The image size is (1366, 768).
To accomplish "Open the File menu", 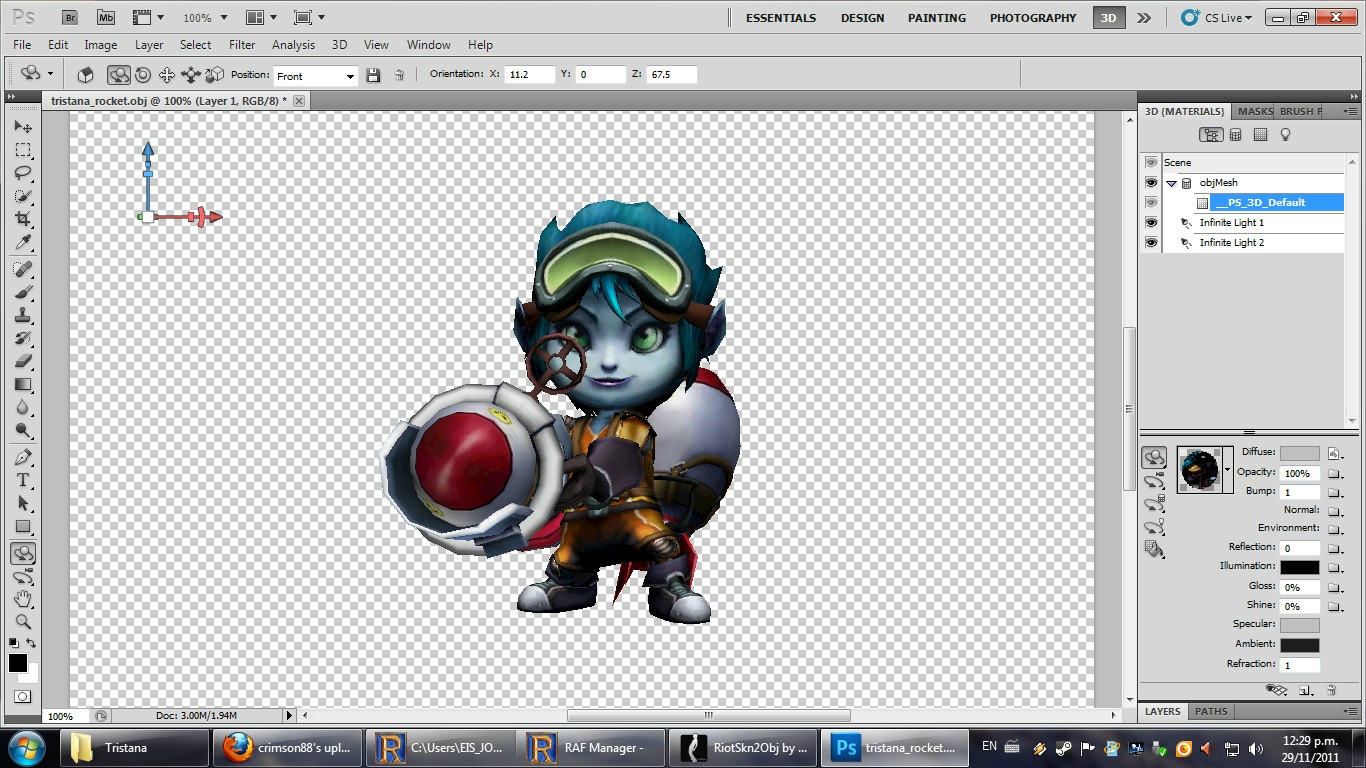I will click(22, 45).
